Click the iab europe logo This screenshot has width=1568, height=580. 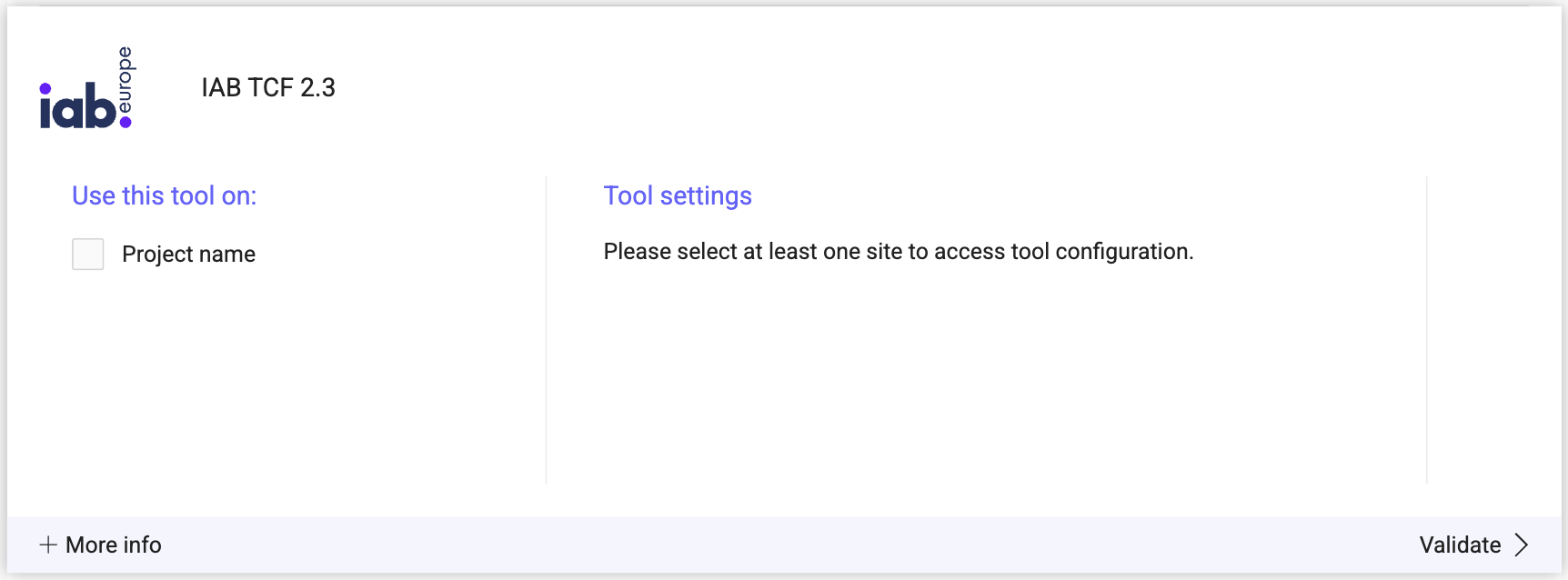pyautogui.click(x=87, y=88)
